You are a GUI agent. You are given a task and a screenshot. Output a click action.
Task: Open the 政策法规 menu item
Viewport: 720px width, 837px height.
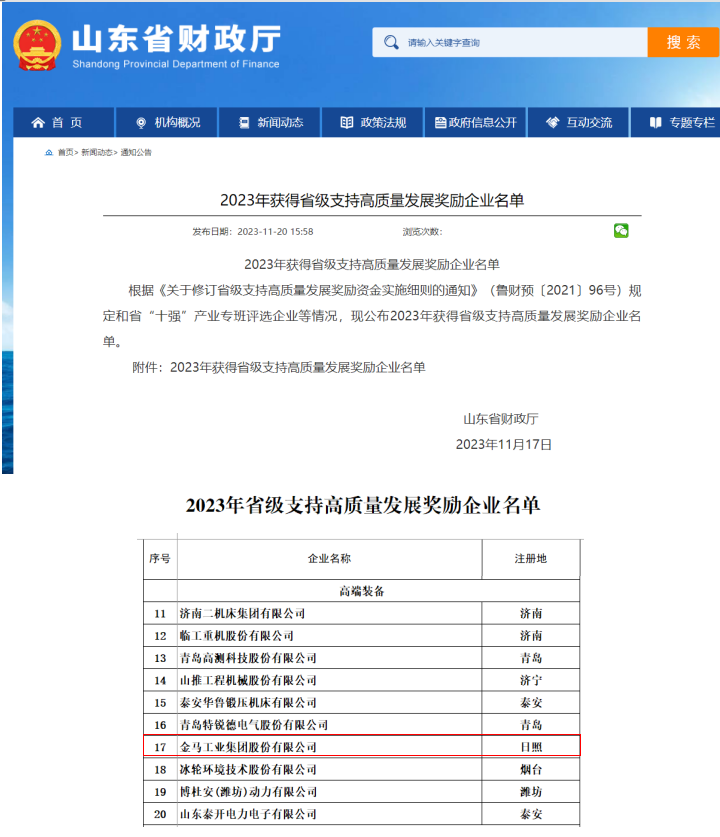click(373, 122)
